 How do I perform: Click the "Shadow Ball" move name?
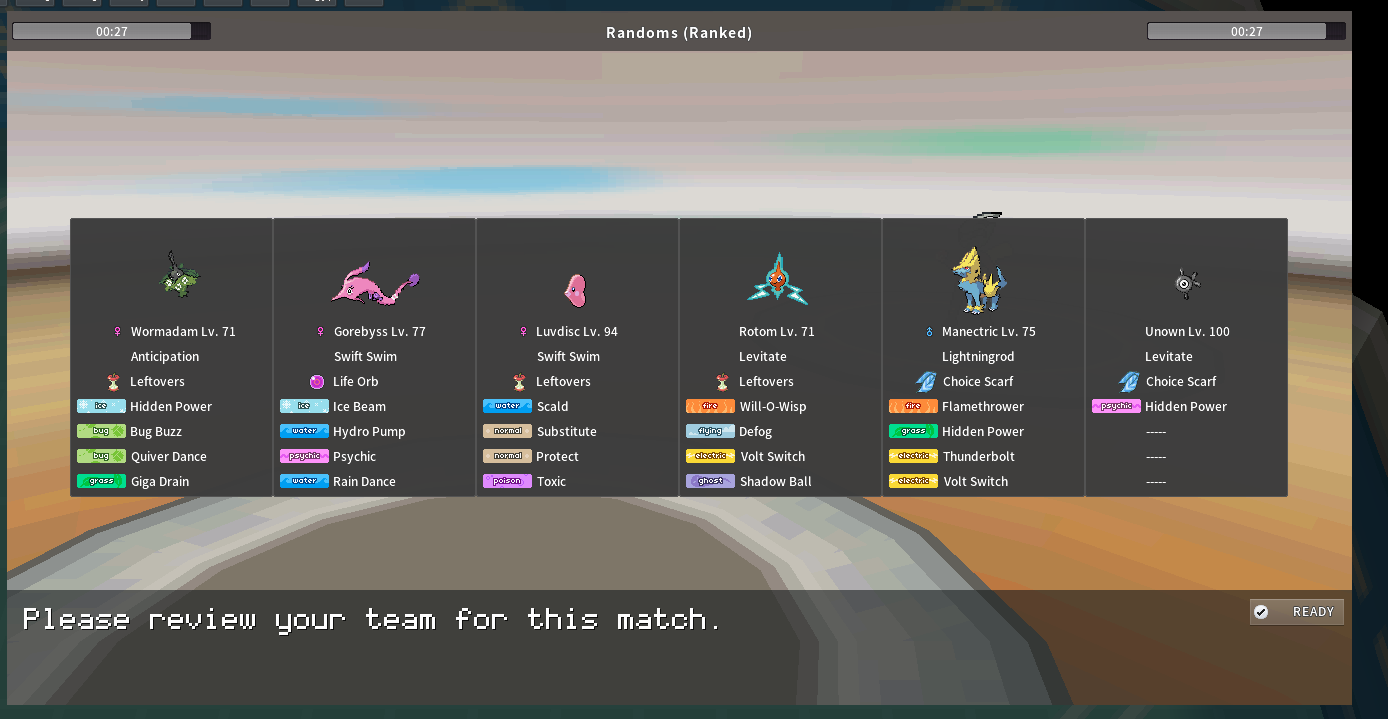[x=776, y=481]
